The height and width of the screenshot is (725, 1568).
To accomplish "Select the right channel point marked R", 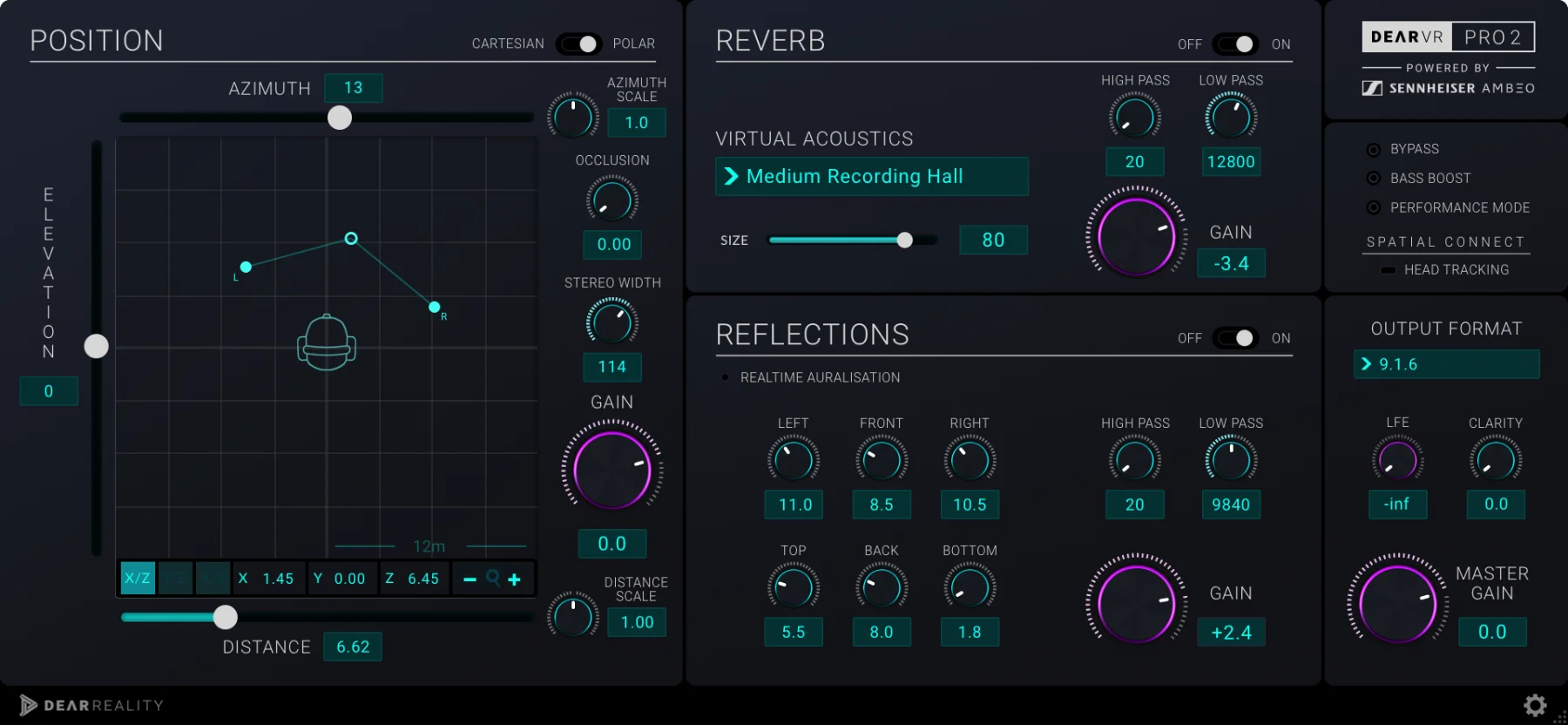I will tap(435, 307).
